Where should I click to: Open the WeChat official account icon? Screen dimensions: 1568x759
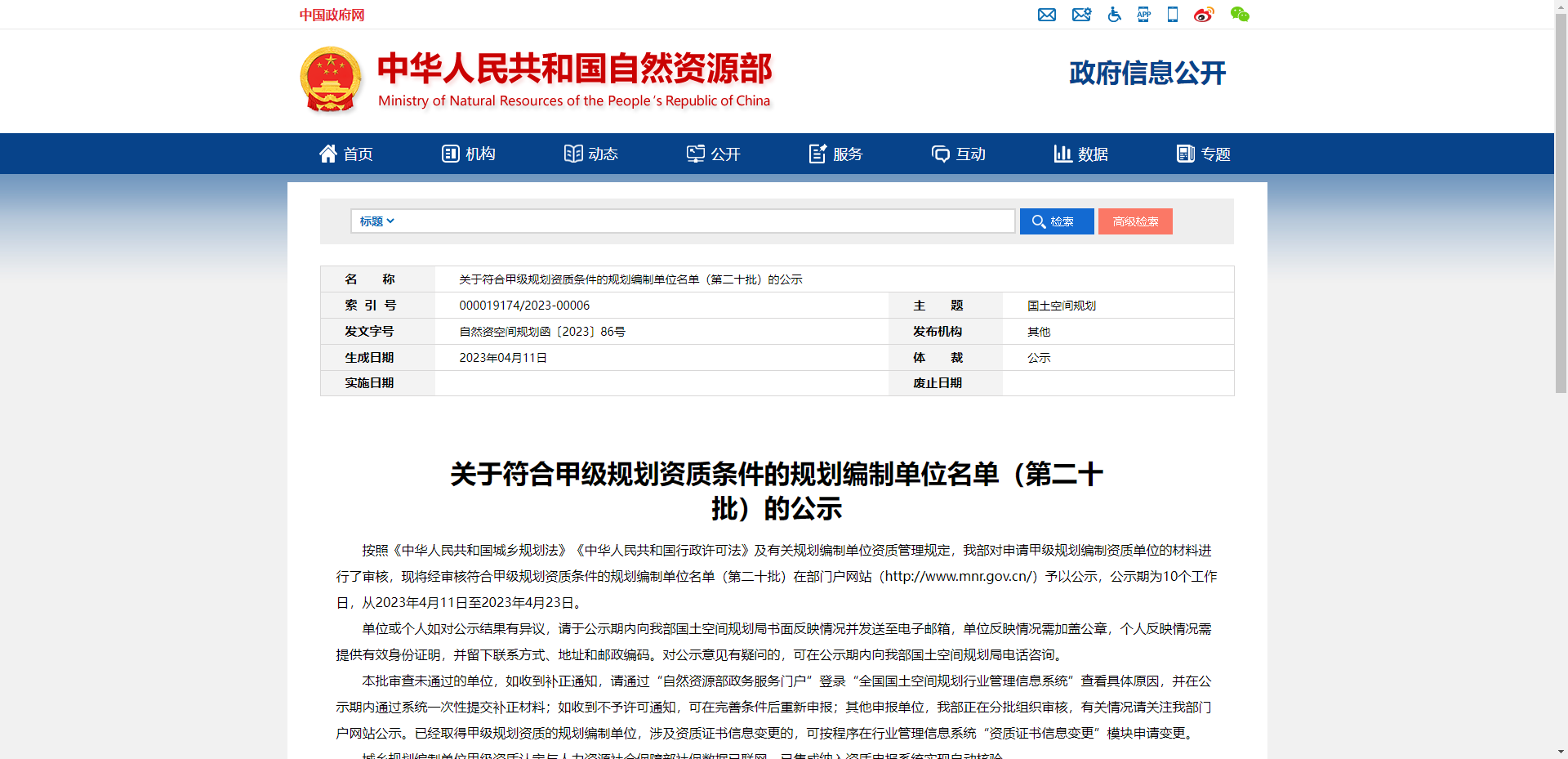point(1240,15)
